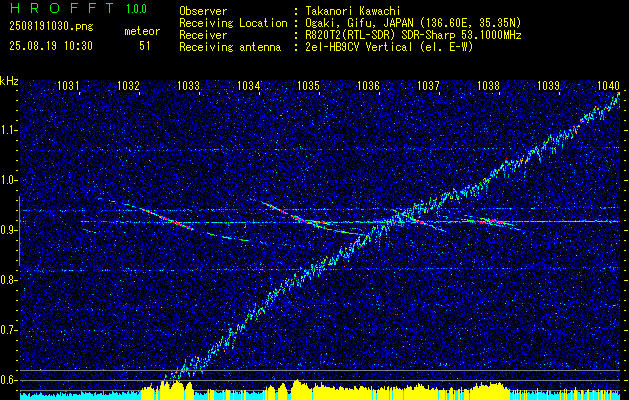Click the 0.9 frequency axis label
The image size is (629, 400).
click(8, 230)
